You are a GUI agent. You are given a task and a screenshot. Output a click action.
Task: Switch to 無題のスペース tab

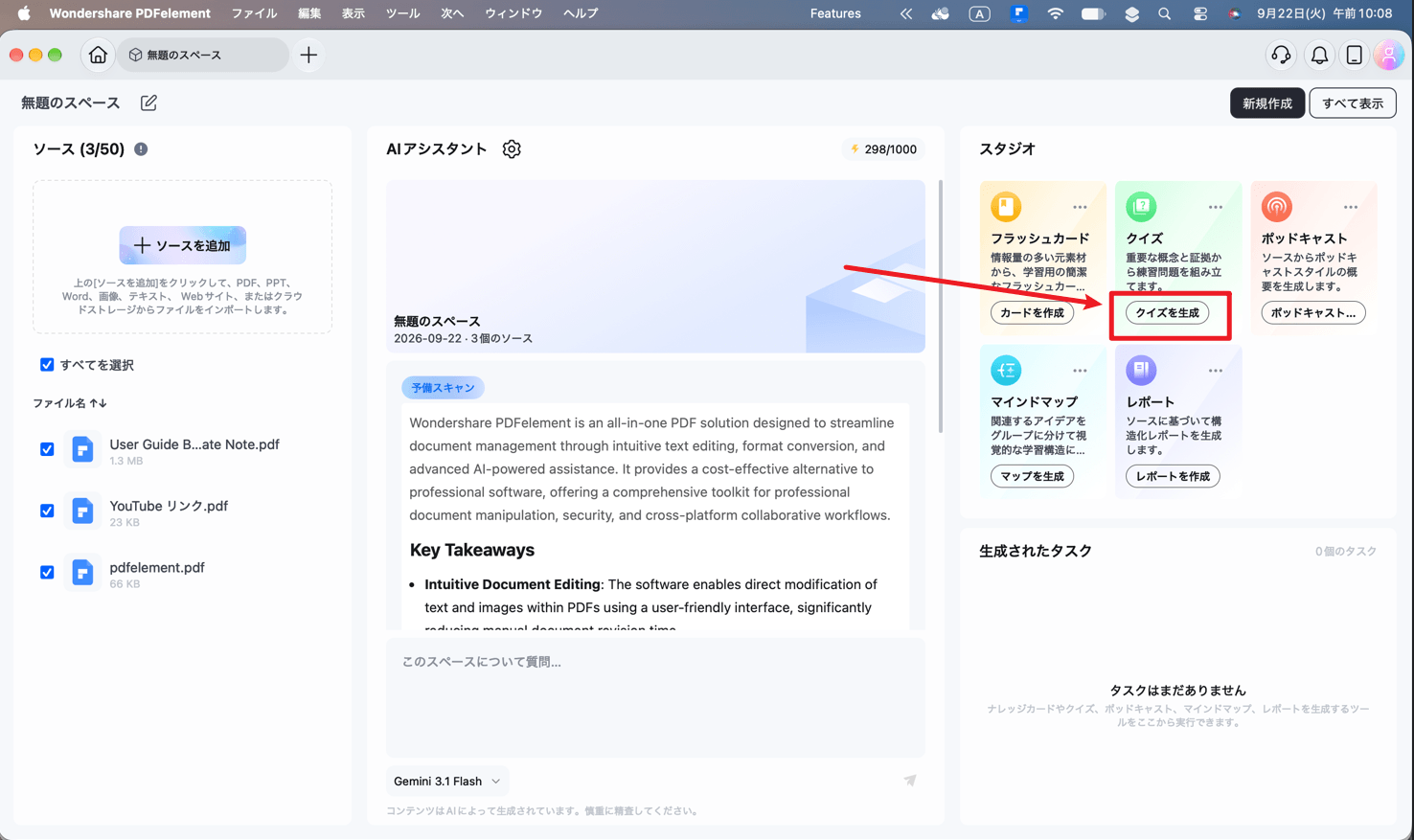tap(203, 56)
